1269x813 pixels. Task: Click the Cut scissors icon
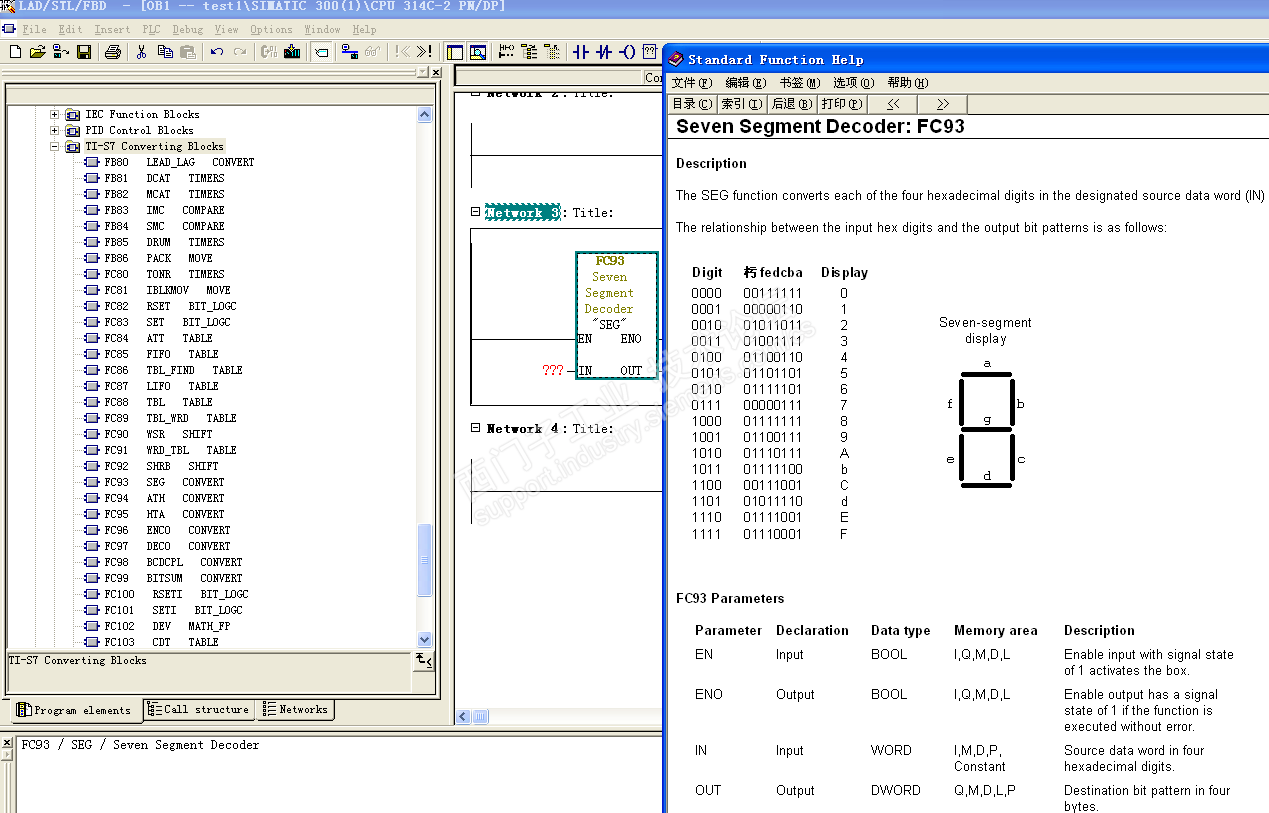pos(141,52)
